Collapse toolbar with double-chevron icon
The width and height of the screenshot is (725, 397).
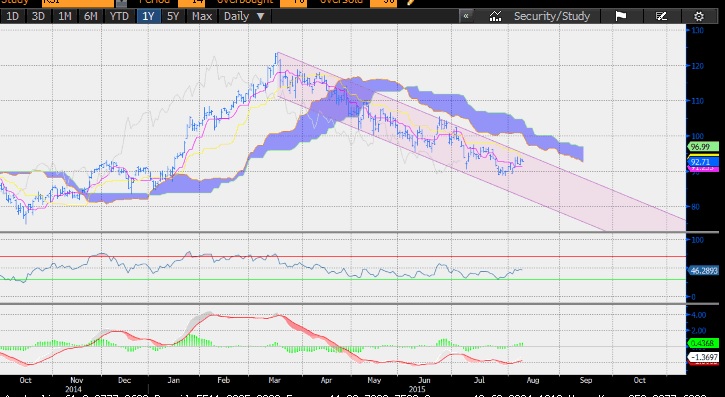(466, 16)
